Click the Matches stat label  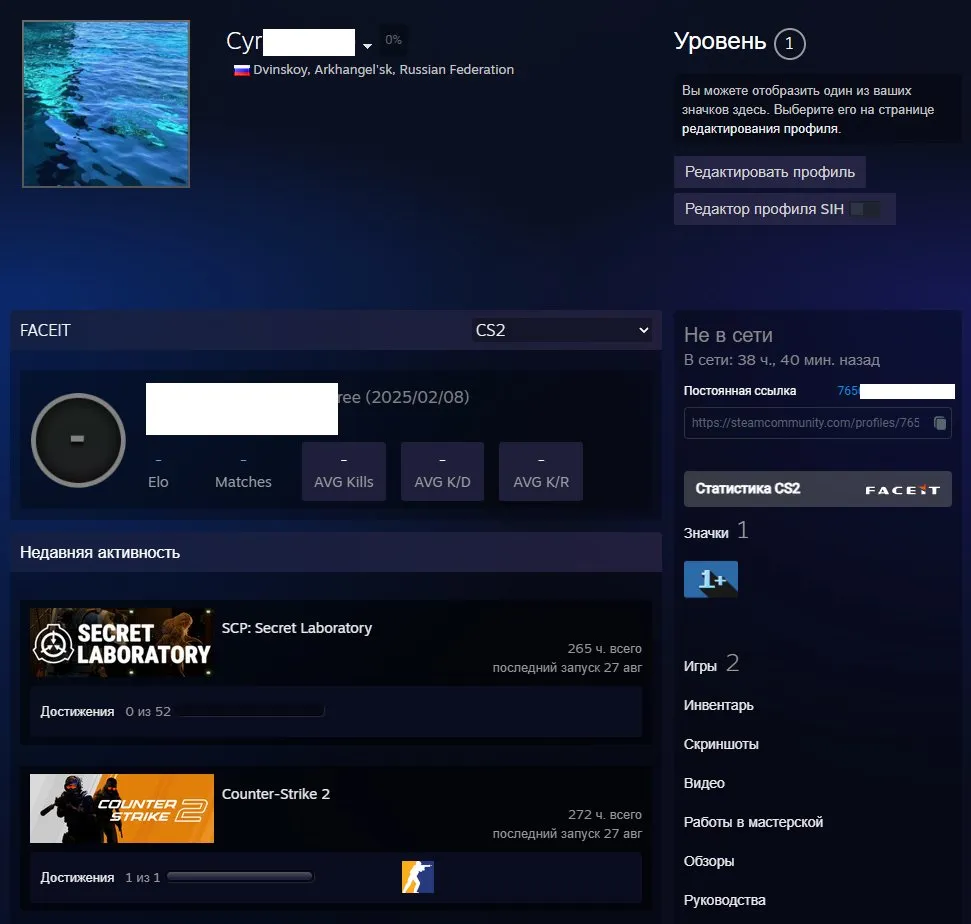point(243,482)
